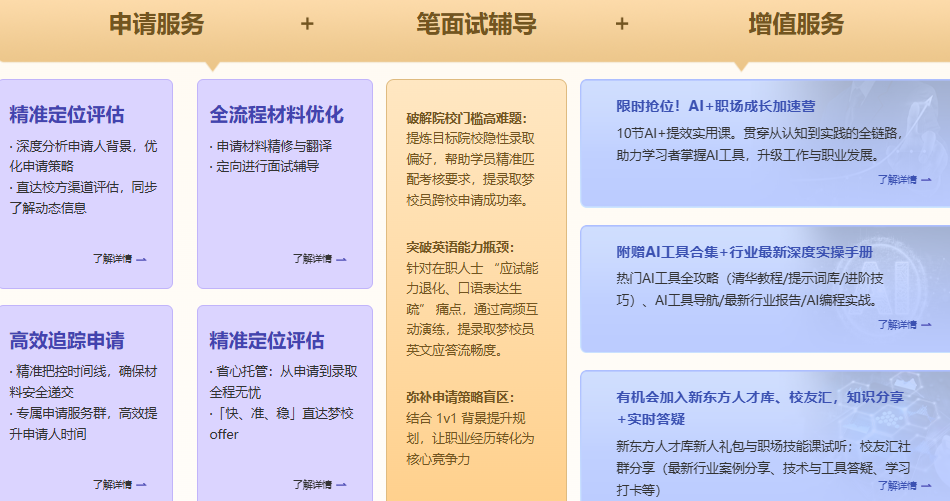Click the 结合 1v1 背景提升规划 paragraph
Image resolution: width=950 pixels, height=501 pixels.
[x=470, y=439]
